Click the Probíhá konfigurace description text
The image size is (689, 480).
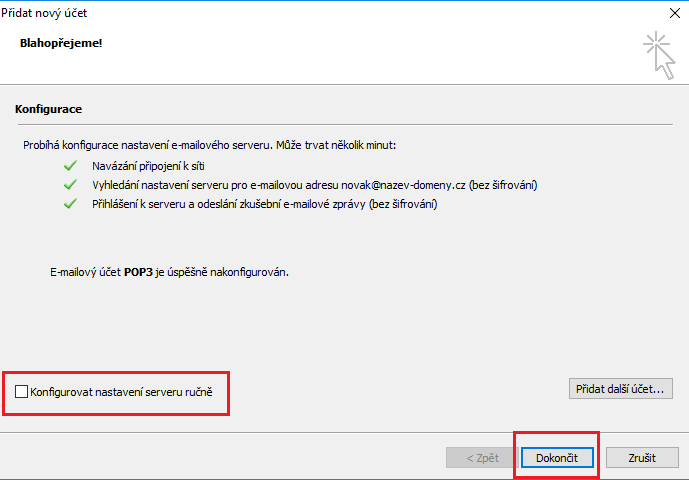[210, 146]
